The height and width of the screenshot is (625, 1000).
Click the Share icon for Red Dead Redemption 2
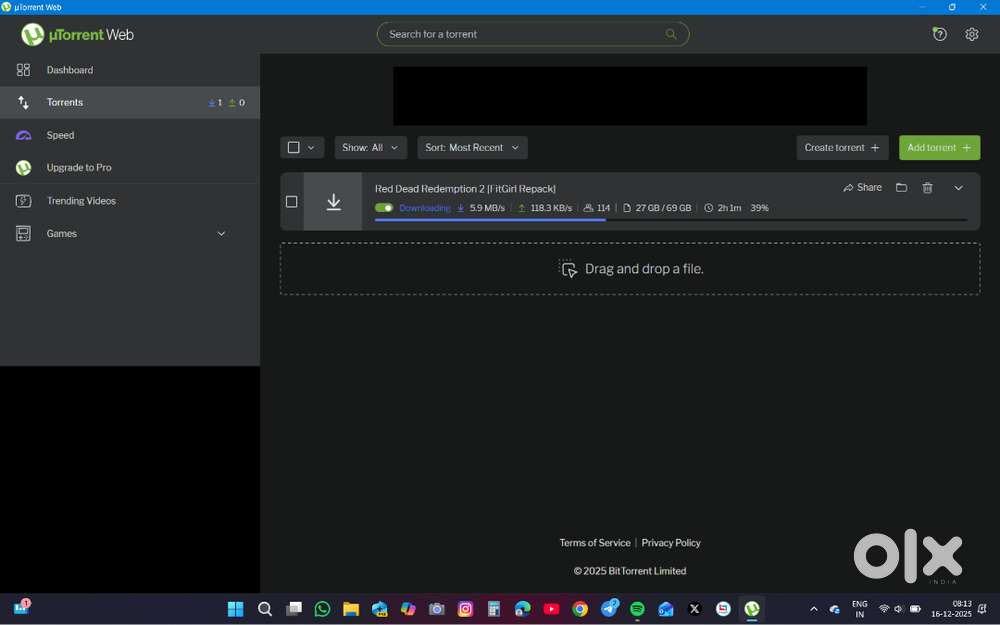point(862,188)
